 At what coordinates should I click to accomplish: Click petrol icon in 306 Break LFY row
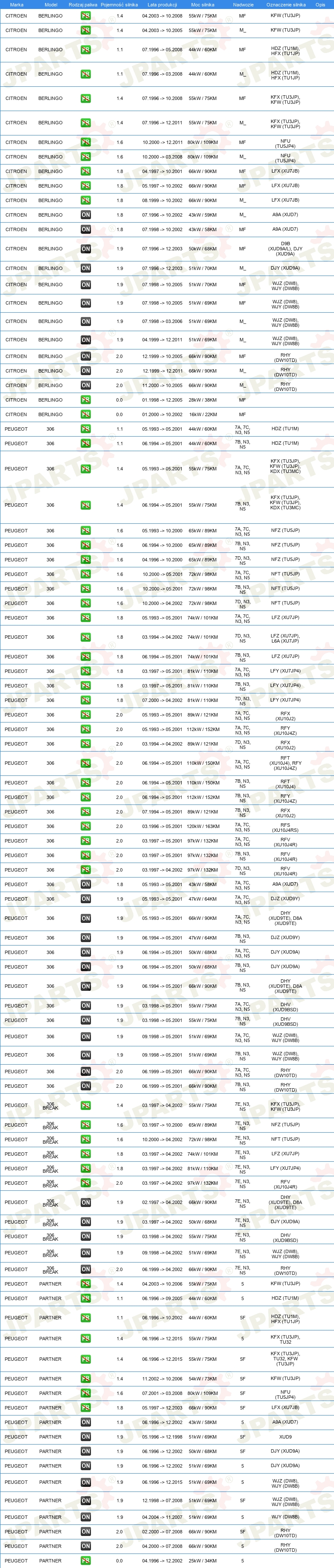(x=86, y=1169)
